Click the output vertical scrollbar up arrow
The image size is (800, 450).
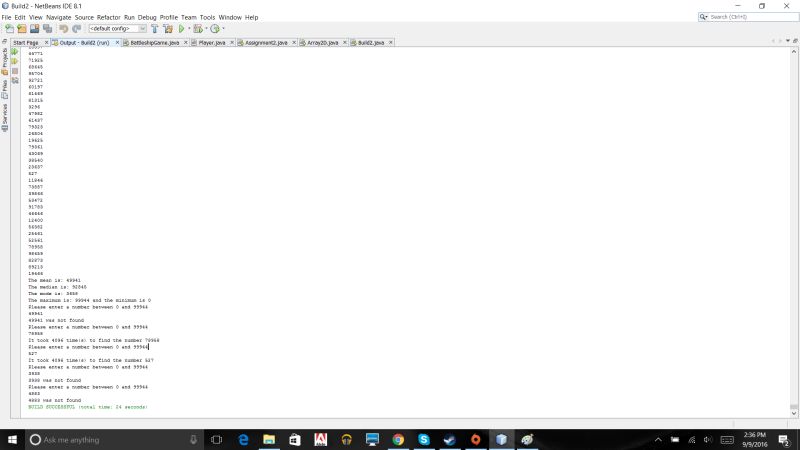pyautogui.click(x=794, y=52)
